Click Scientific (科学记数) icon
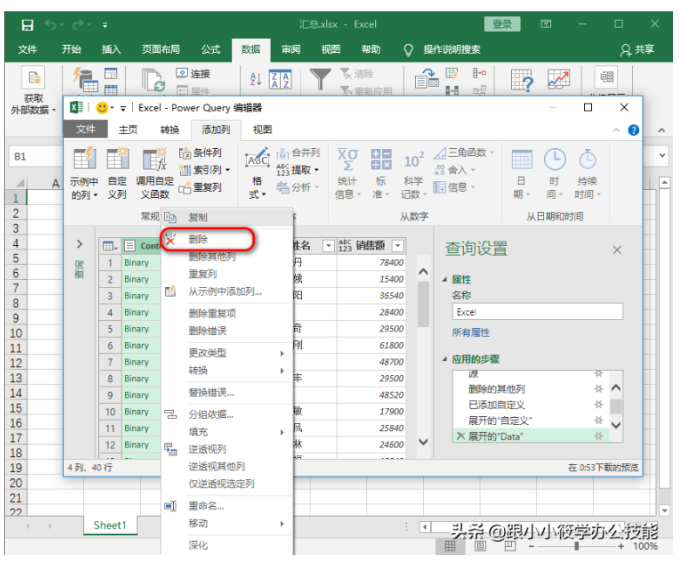 (414, 160)
